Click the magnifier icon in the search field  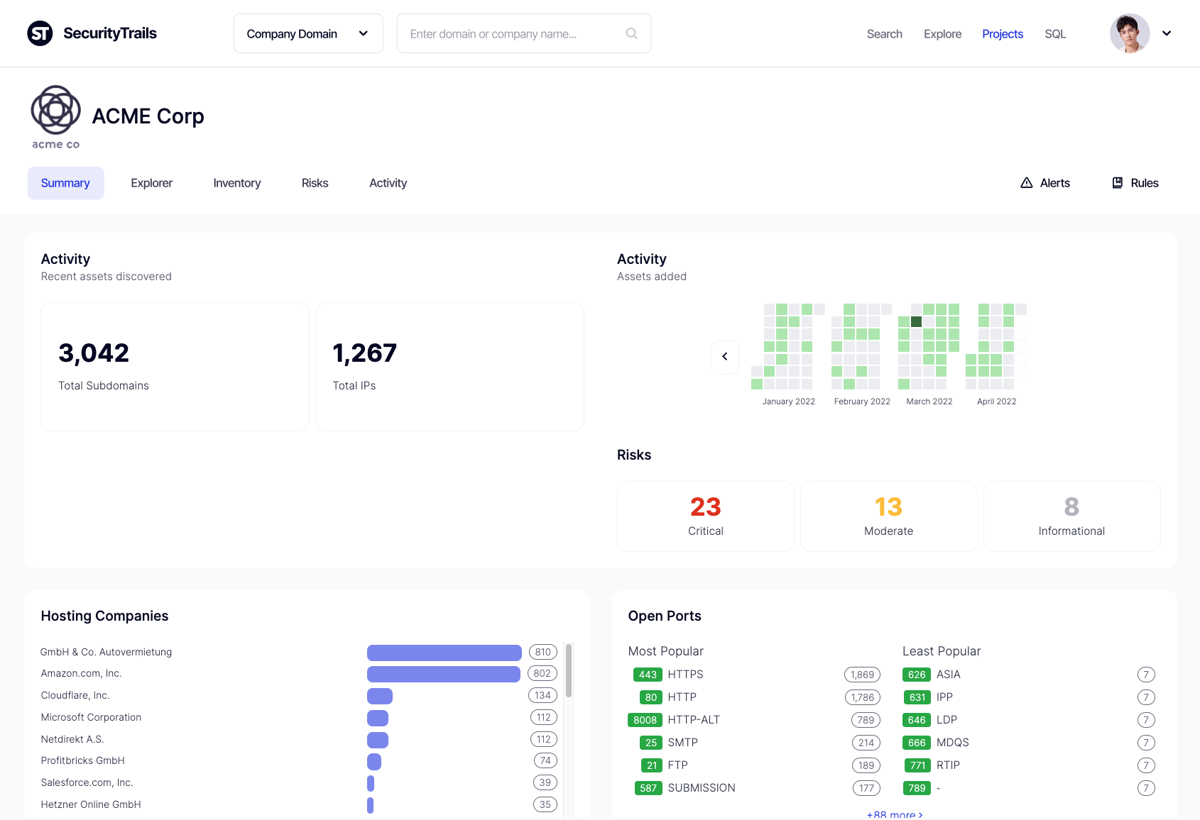(x=632, y=33)
